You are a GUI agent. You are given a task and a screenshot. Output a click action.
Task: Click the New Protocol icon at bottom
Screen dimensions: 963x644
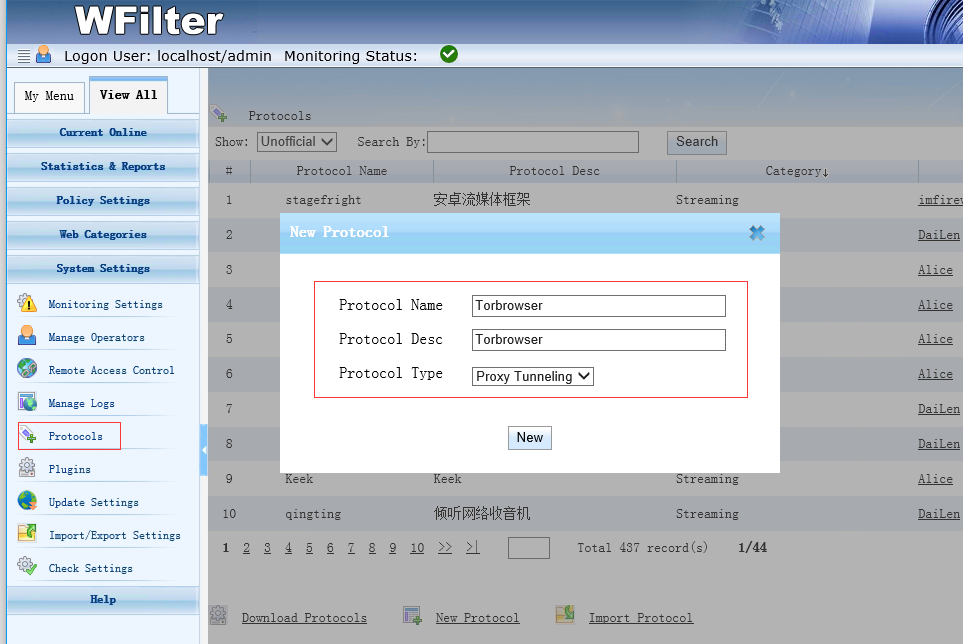(x=412, y=615)
